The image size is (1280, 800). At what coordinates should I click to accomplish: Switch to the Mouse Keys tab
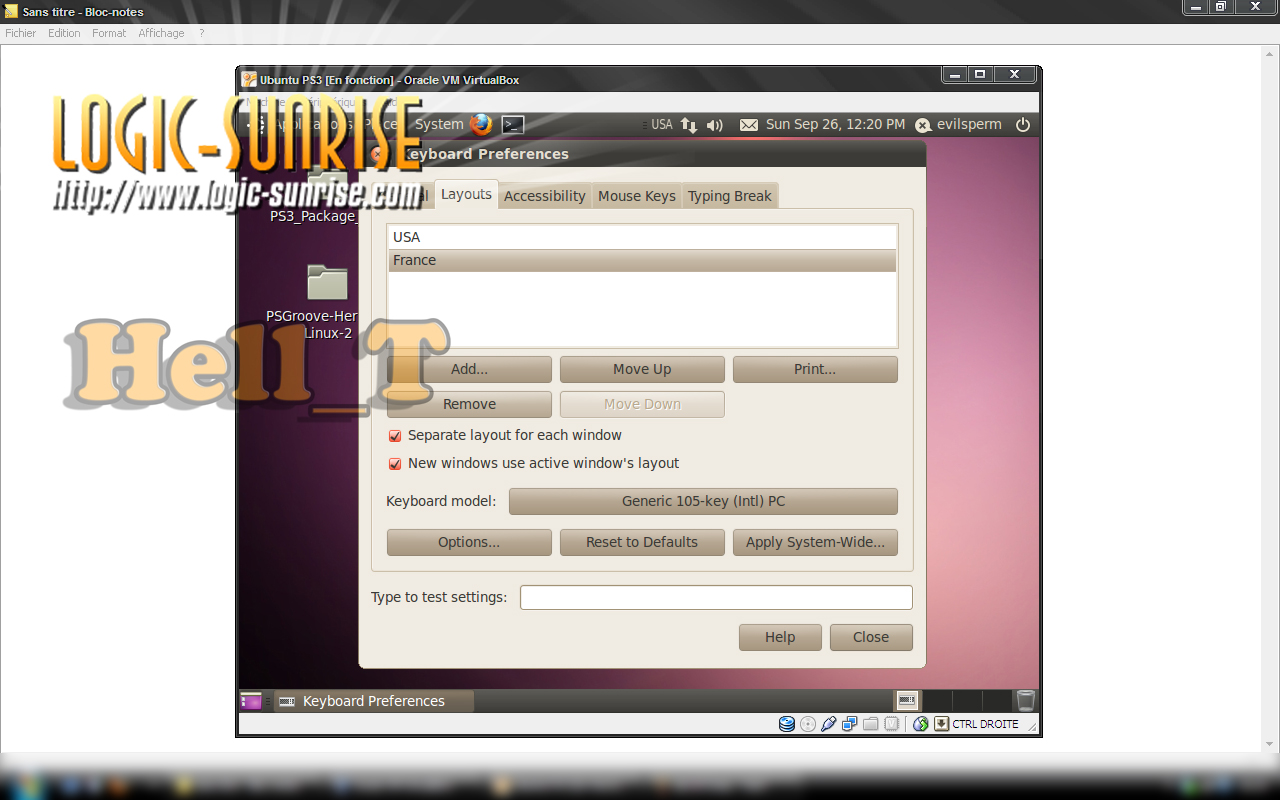coord(637,196)
